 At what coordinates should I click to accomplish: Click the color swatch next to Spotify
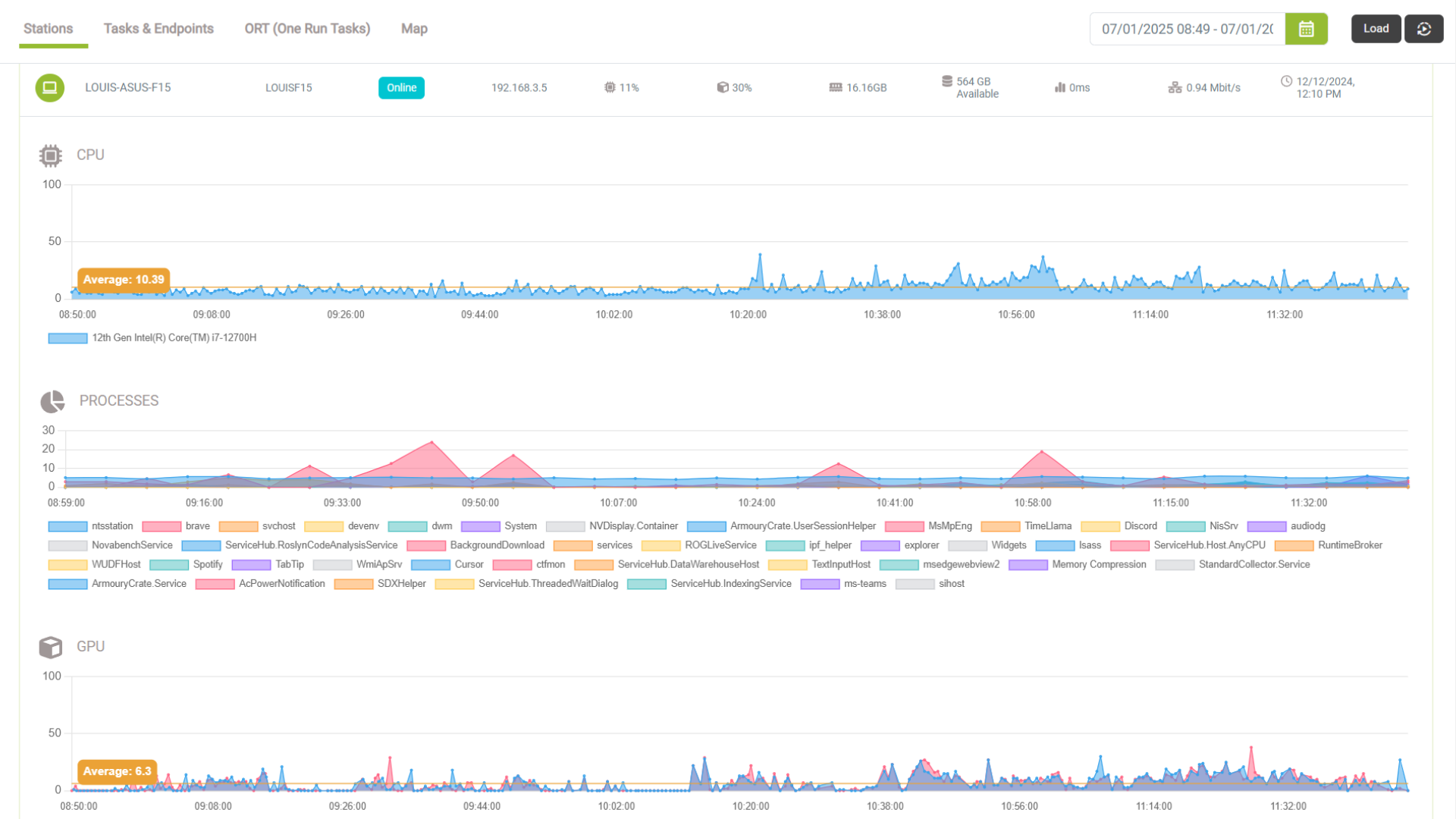[x=171, y=564]
